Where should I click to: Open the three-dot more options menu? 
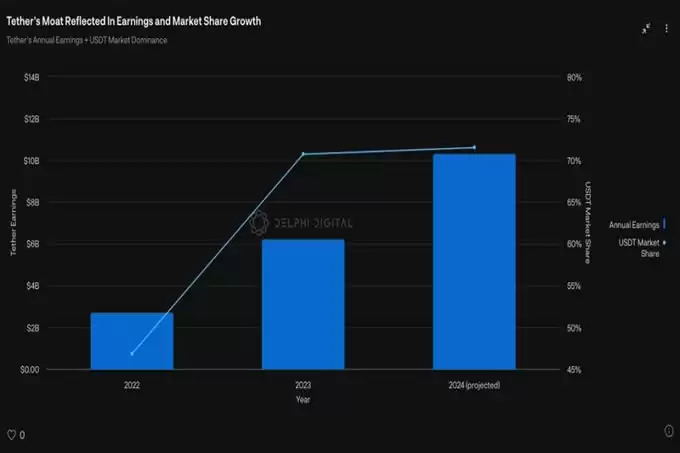(x=666, y=29)
